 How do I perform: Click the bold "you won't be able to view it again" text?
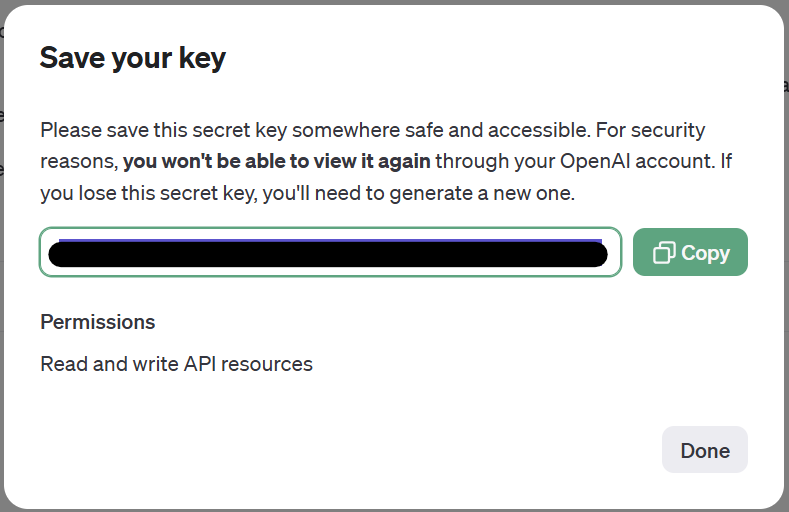click(x=277, y=161)
